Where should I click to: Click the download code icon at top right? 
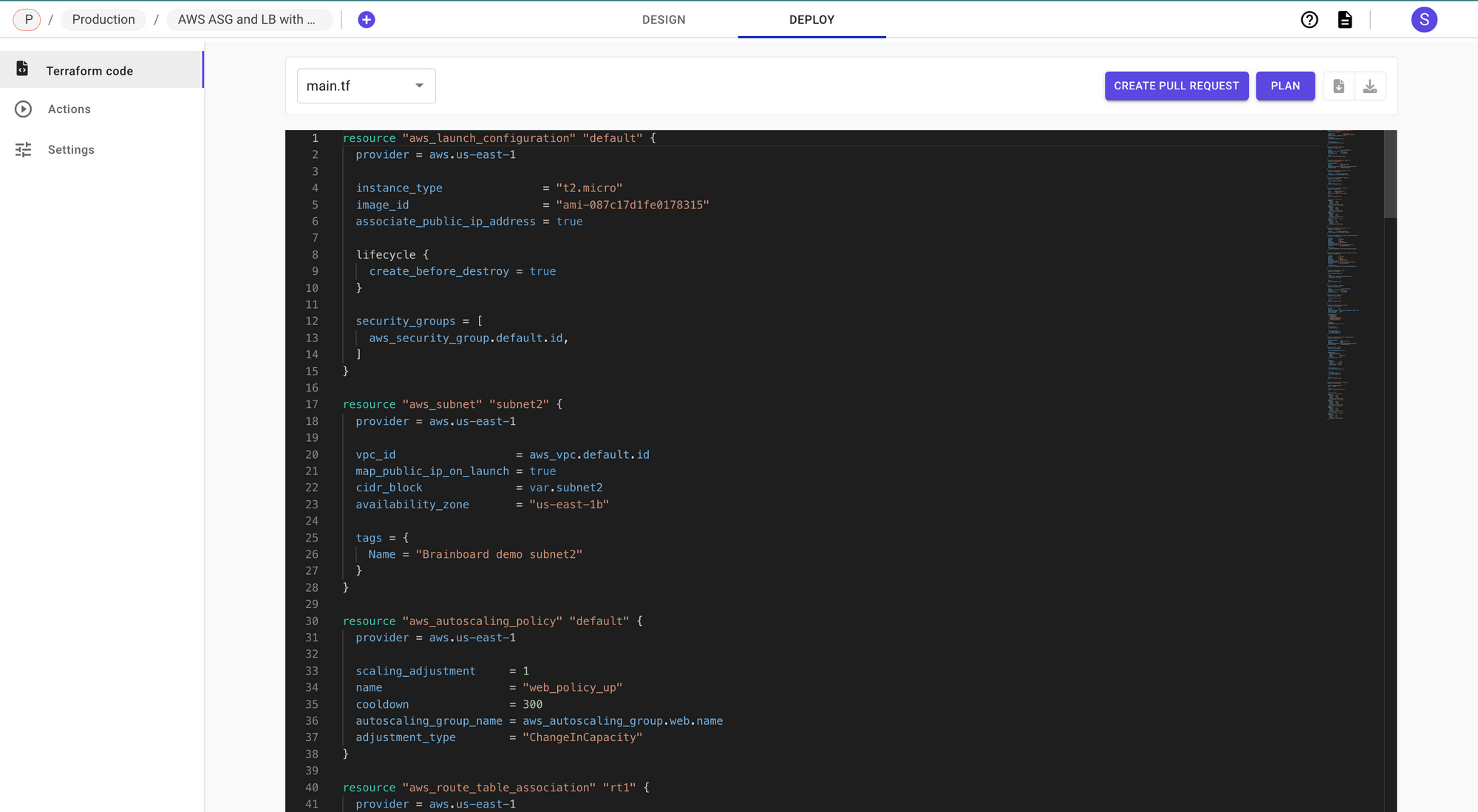pyautogui.click(x=1371, y=85)
